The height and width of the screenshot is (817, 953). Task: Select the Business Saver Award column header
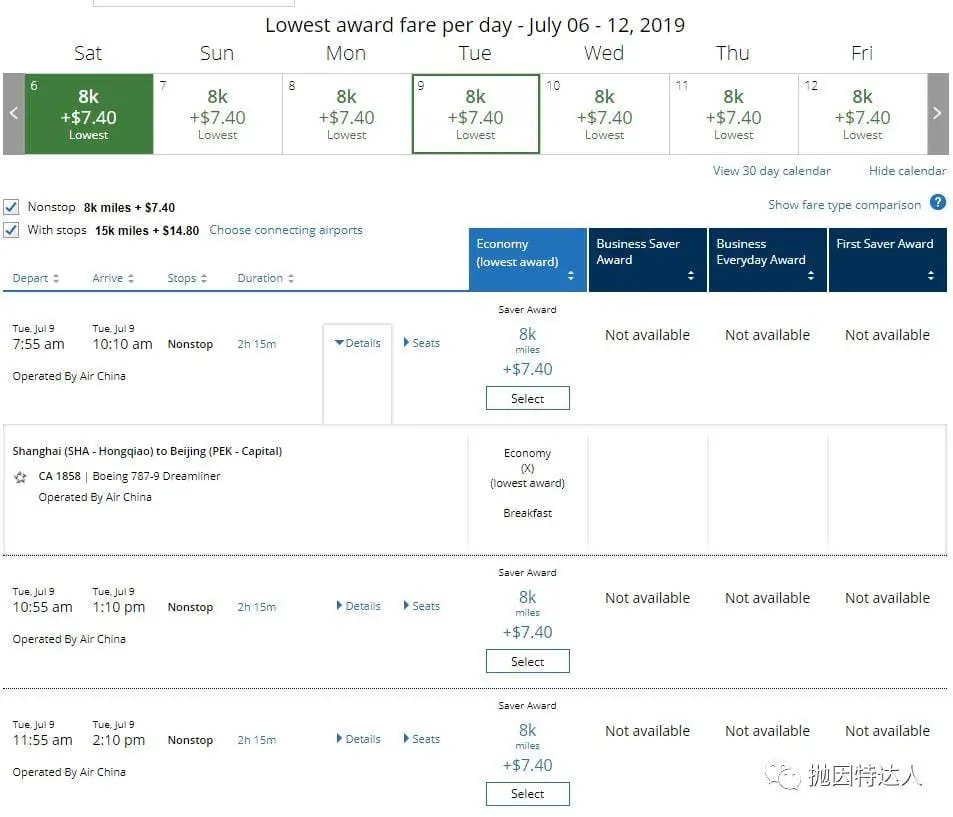(x=647, y=259)
